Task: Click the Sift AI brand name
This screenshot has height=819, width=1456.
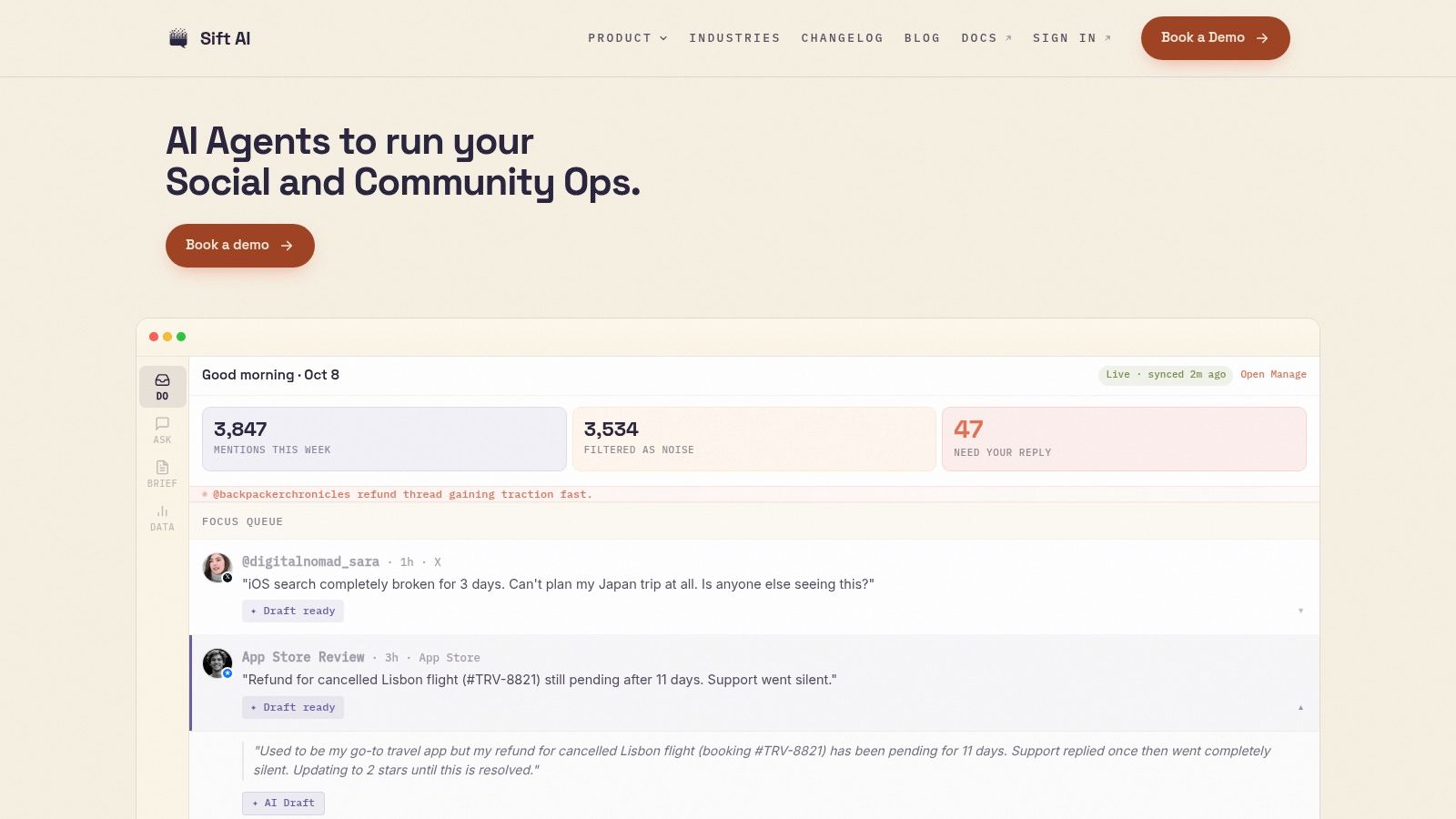Action: click(225, 38)
